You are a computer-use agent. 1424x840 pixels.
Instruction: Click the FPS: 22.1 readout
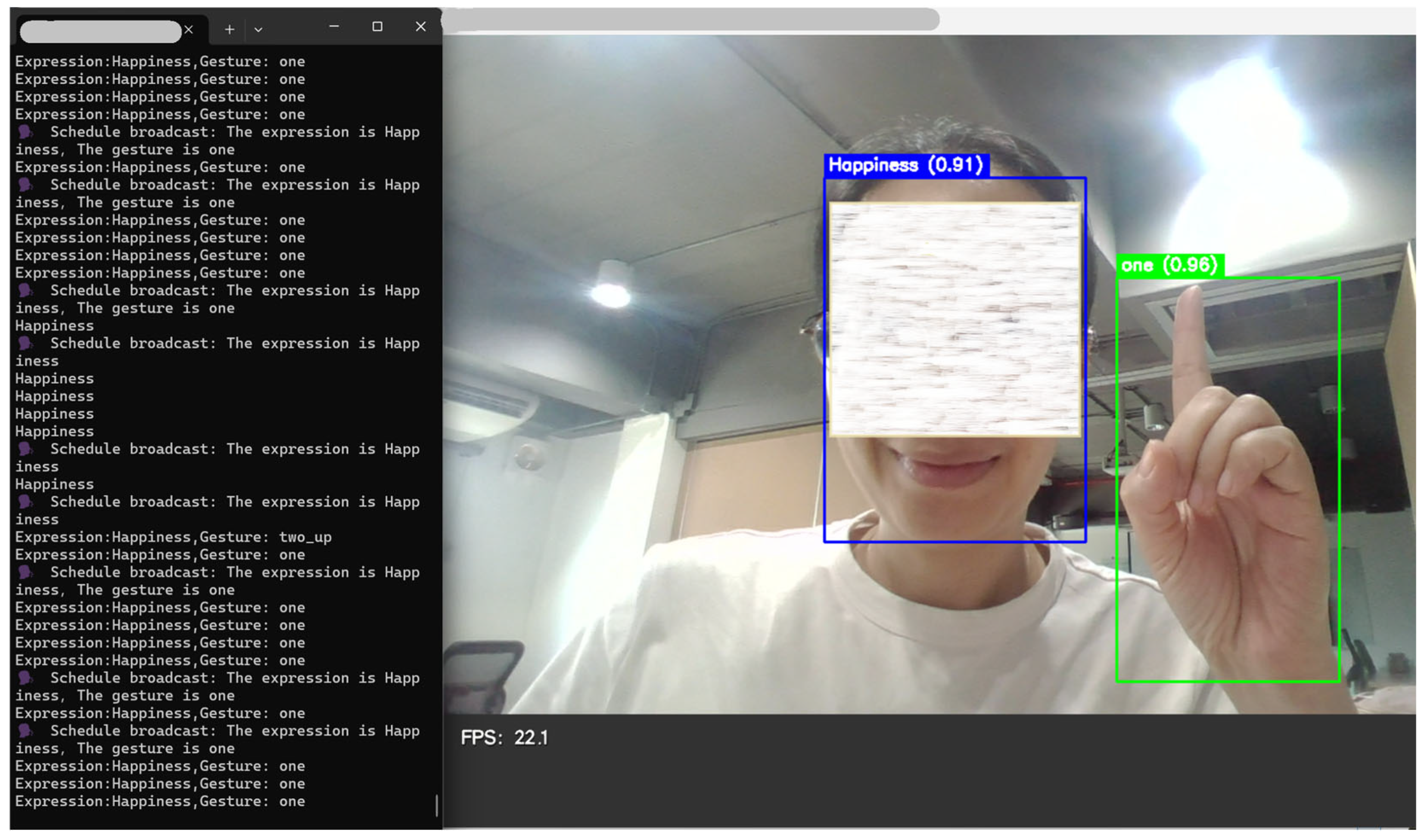pos(504,738)
